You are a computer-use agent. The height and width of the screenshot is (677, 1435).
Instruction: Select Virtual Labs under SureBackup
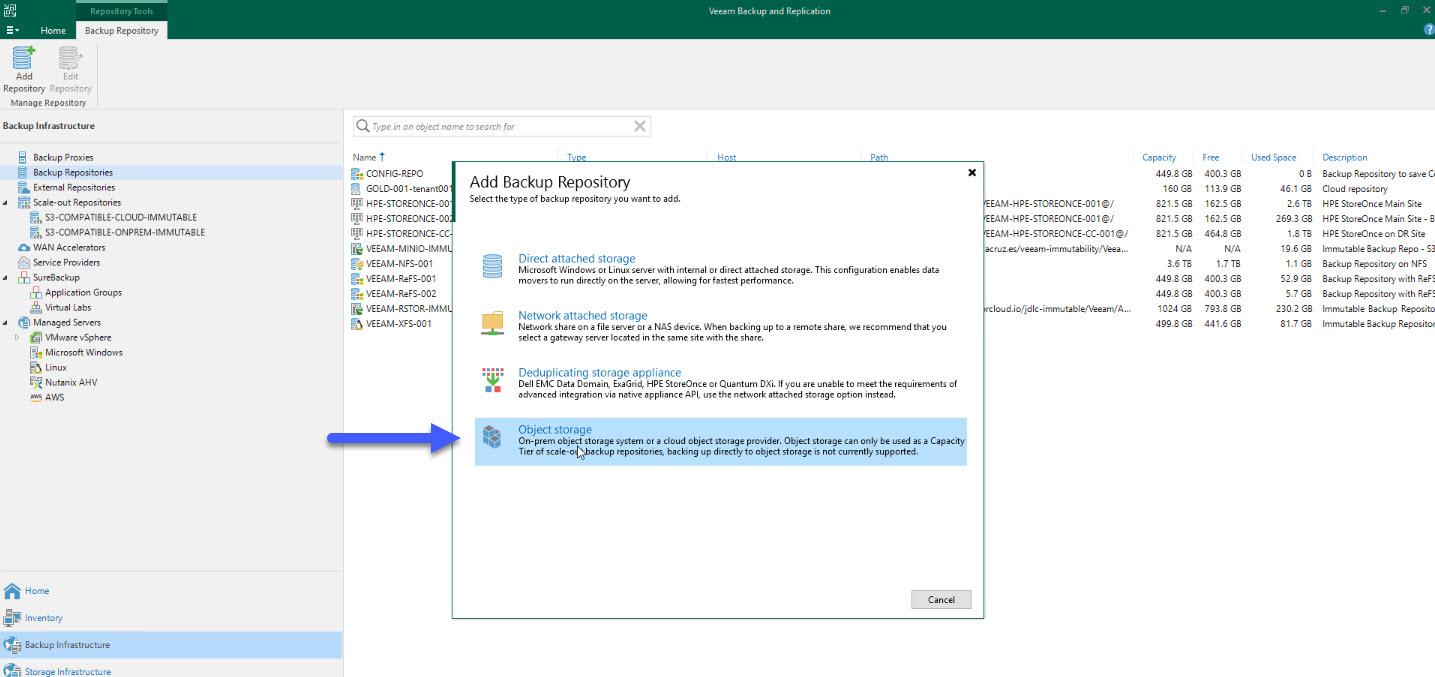pos(68,307)
